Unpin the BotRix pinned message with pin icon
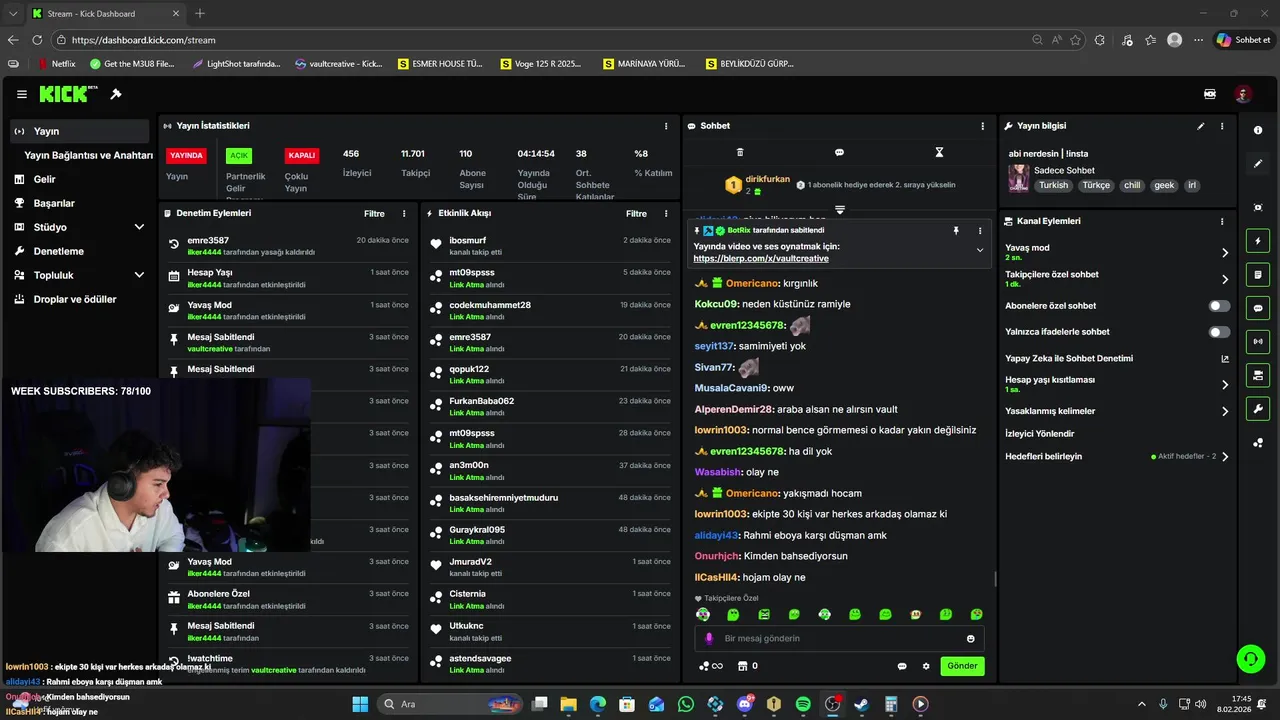Image resolution: width=1280 pixels, height=720 pixels. [x=956, y=230]
